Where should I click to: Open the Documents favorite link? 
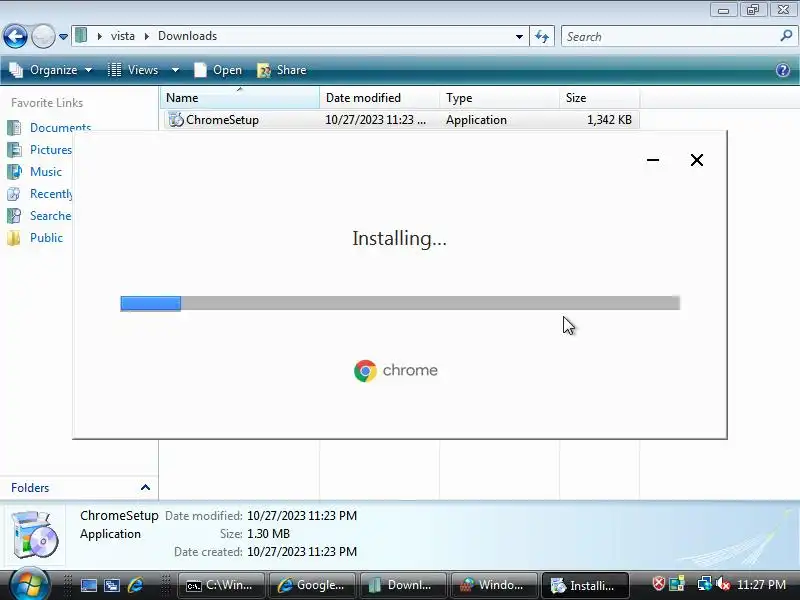(60, 128)
